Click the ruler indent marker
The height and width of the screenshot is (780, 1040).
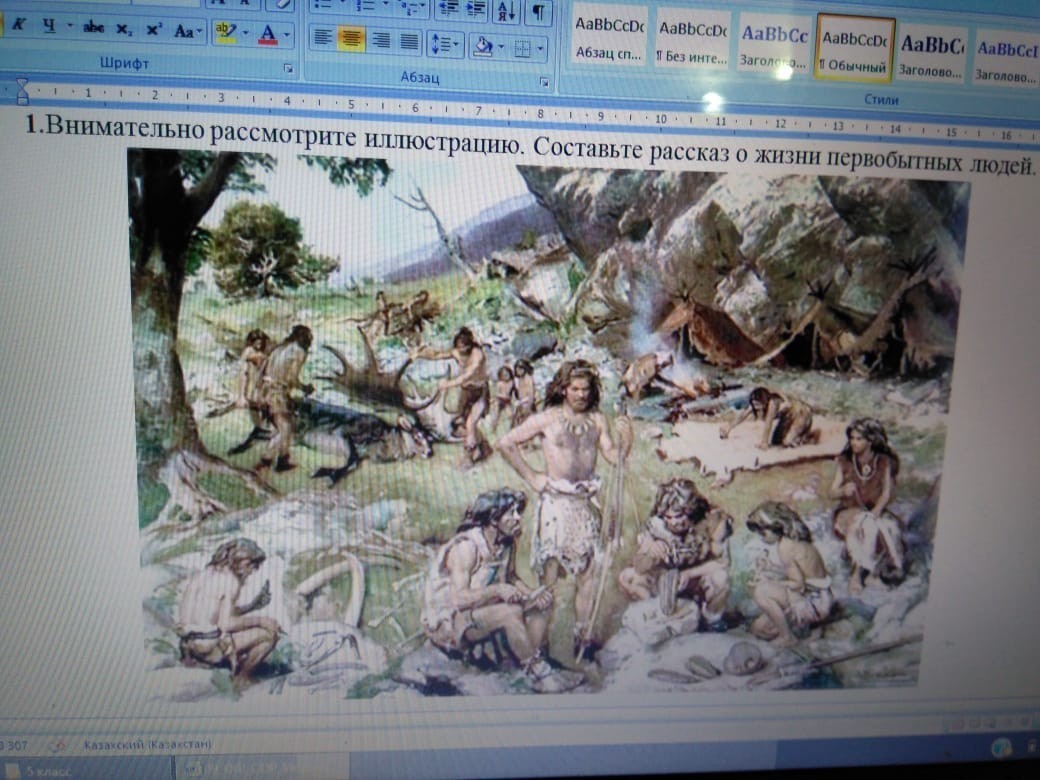pyautogui.click(x=22, y=92)
